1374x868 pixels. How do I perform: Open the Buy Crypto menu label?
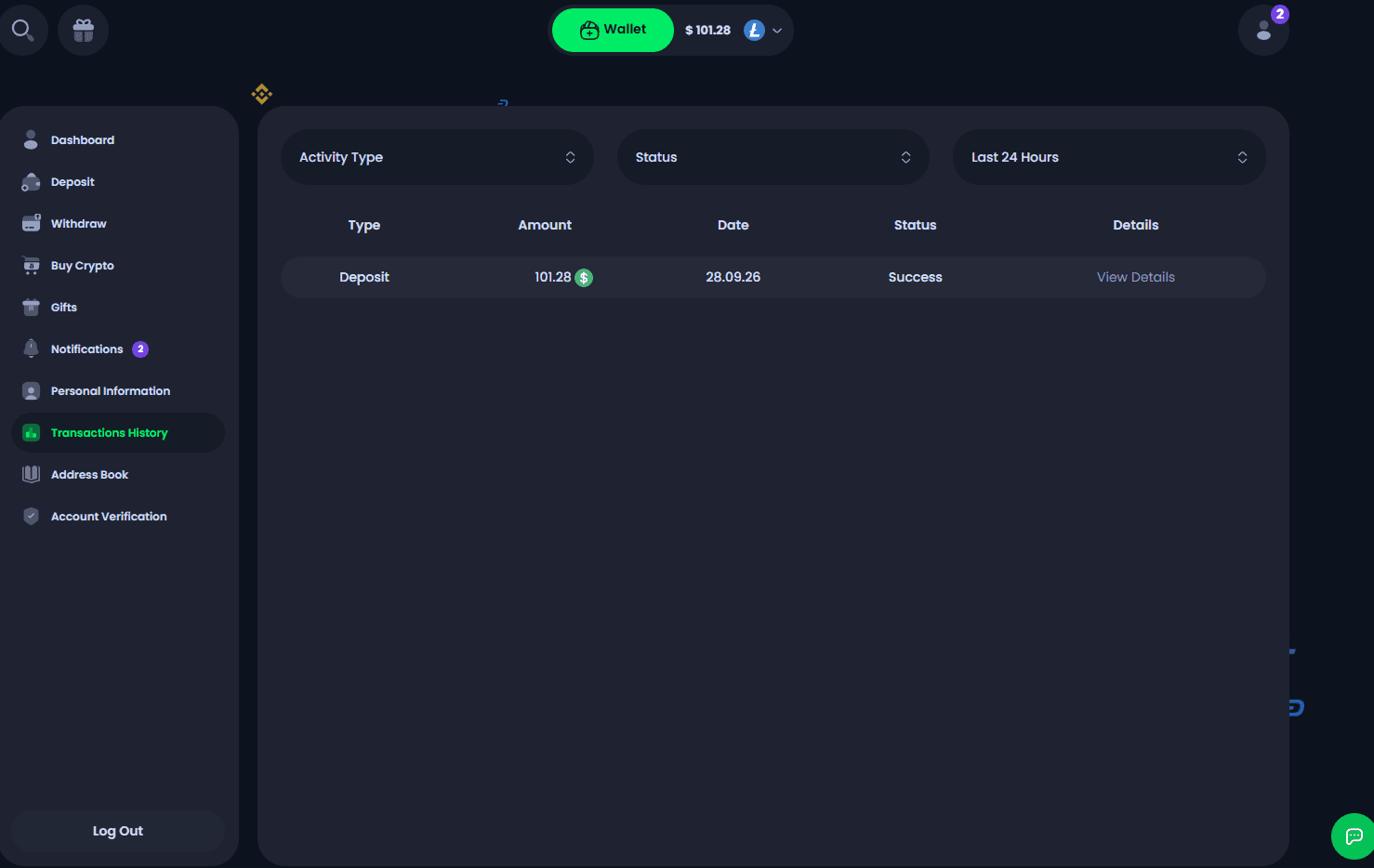83,265
